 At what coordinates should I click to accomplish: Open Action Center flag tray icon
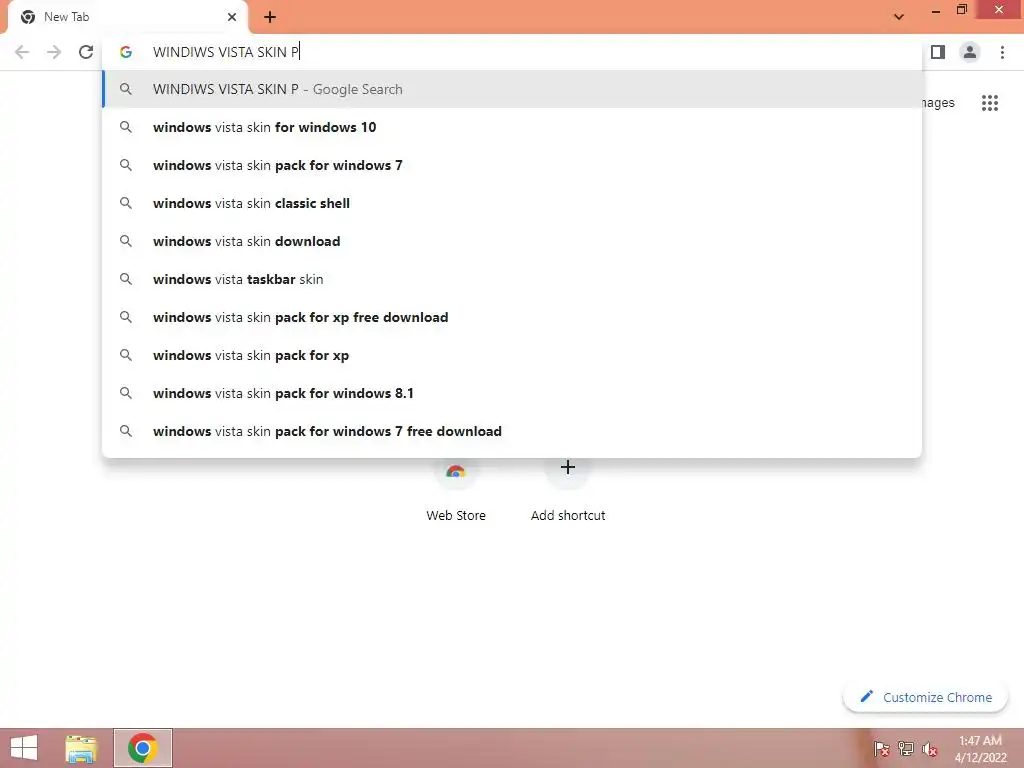pyautogui.click(x=881, y=748)
